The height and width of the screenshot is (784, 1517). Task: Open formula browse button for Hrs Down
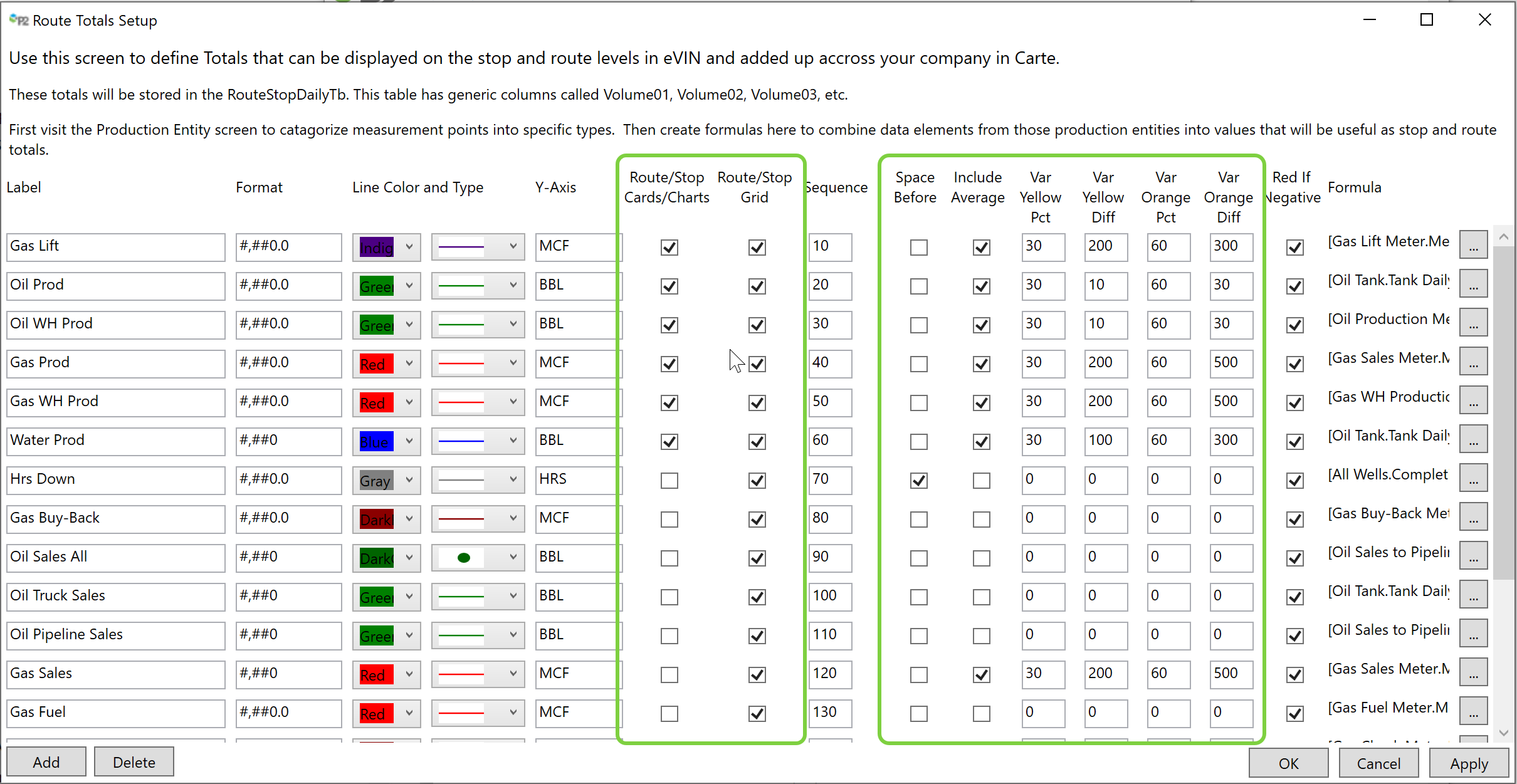(1473, 478)
